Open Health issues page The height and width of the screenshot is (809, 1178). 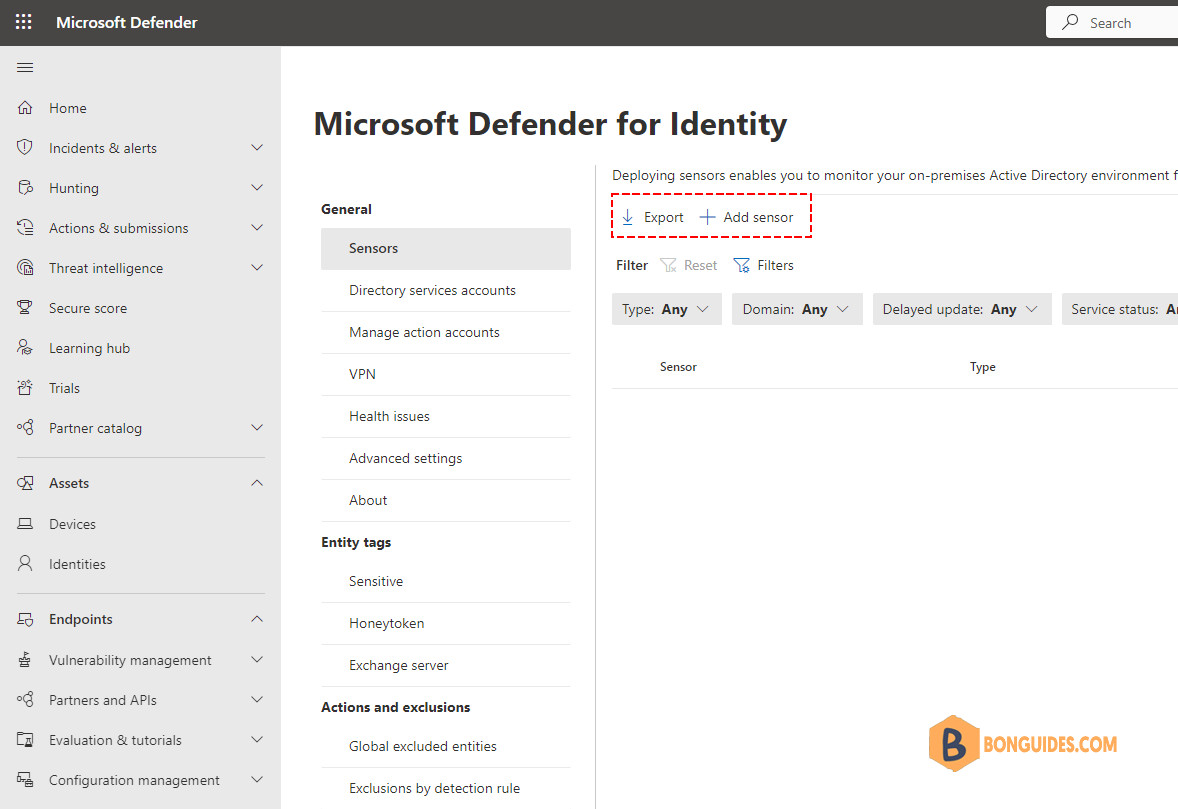446,417
